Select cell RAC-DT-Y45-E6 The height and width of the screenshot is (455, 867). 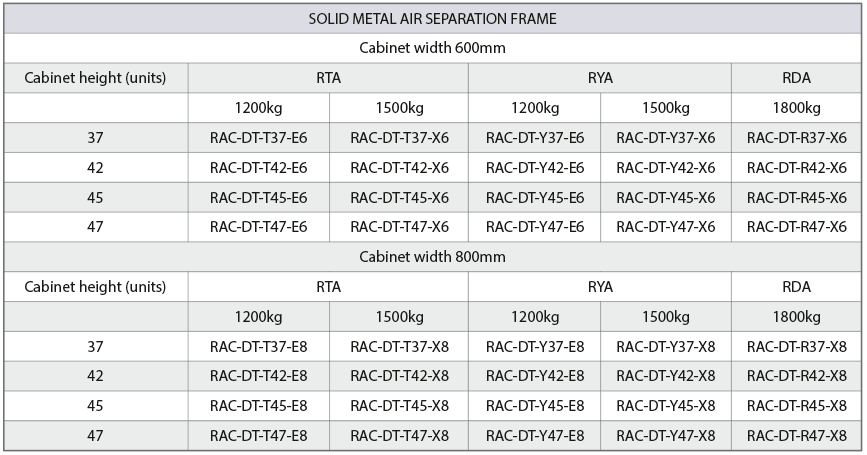coord(535,197)
